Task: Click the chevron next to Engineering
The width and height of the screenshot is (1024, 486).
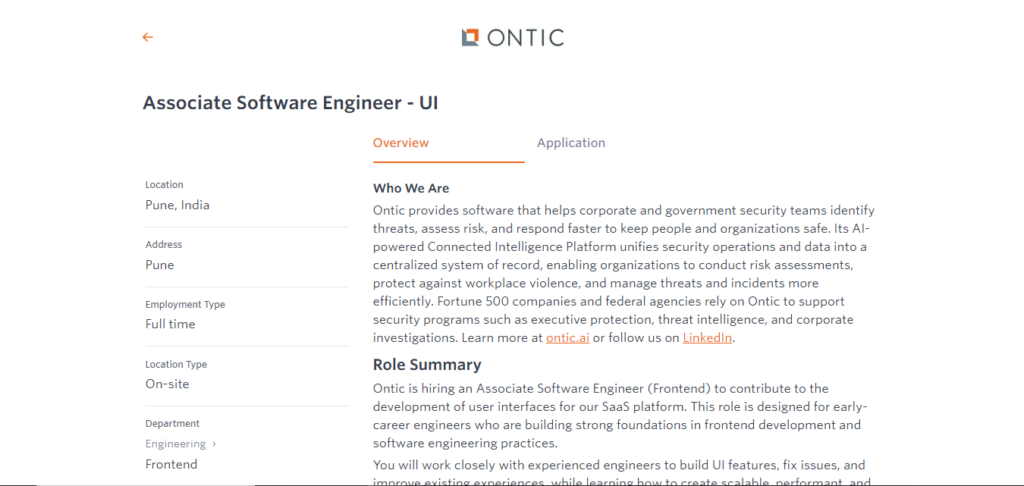Action: point(214,444)
